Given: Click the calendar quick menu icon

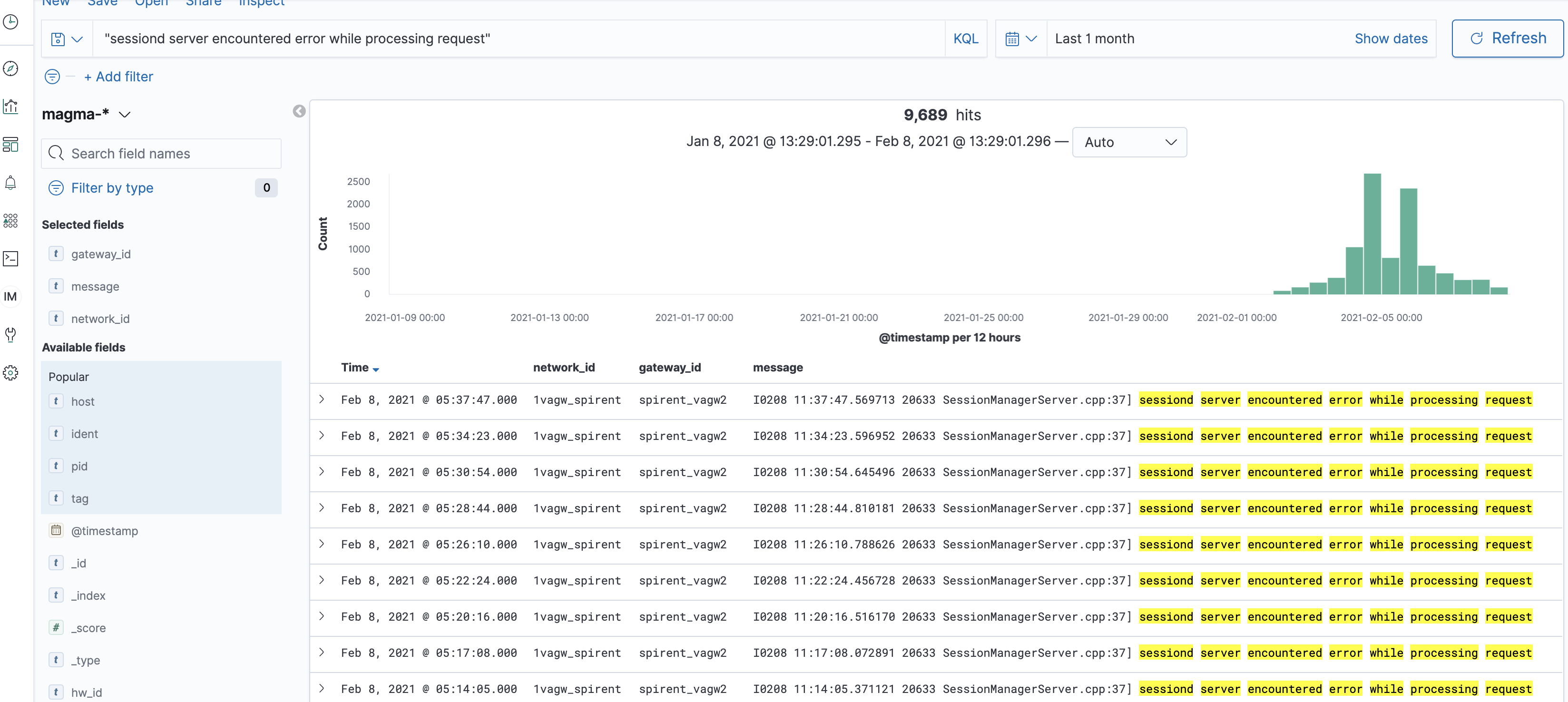Looking at the screenshot, I should tap(1012, 39).
